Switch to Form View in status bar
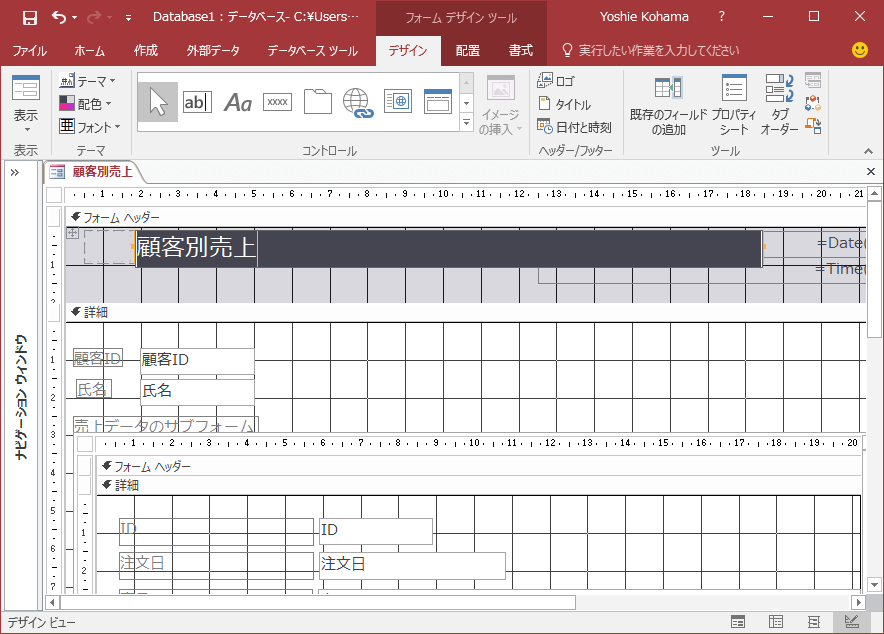 pos(737,622)
